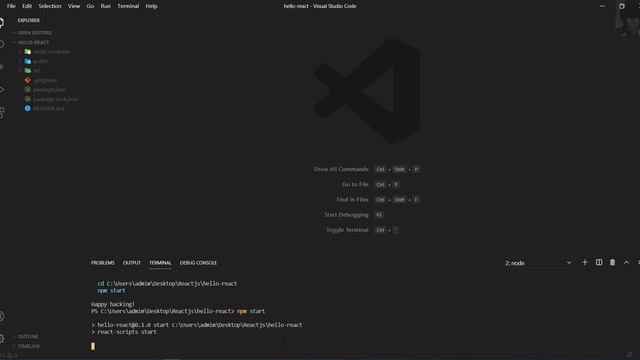Open the Source Control view
This screenshot has height=360, width=640.
pyautogui.click(x=2, y=67)
